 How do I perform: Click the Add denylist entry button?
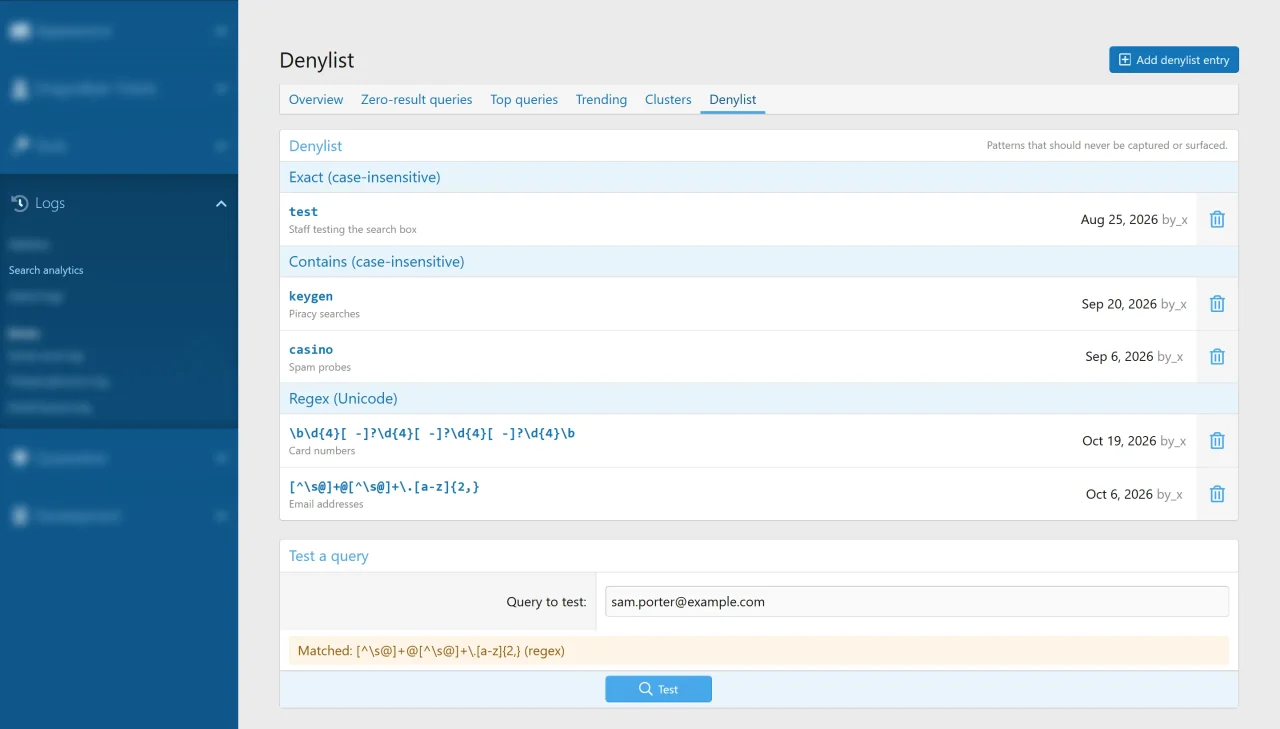click(1174, 60)
